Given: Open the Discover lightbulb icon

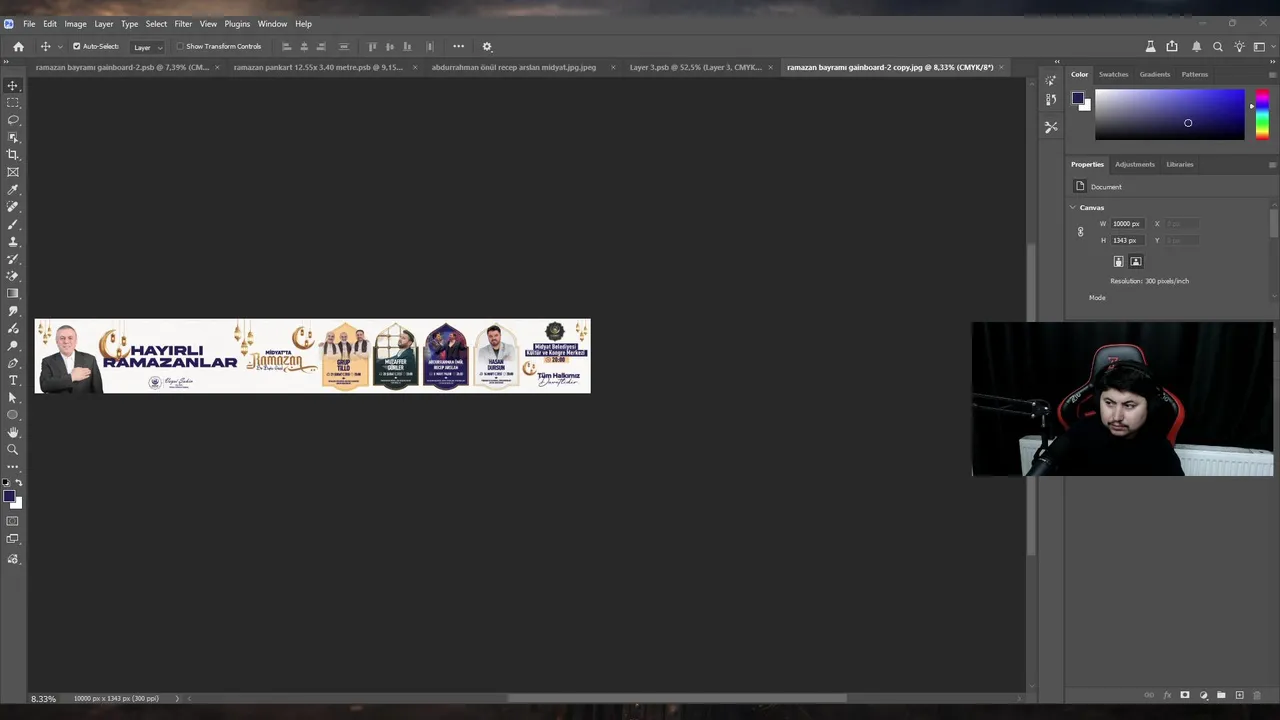Looking at the screenshot, I should pos(1239,46).
